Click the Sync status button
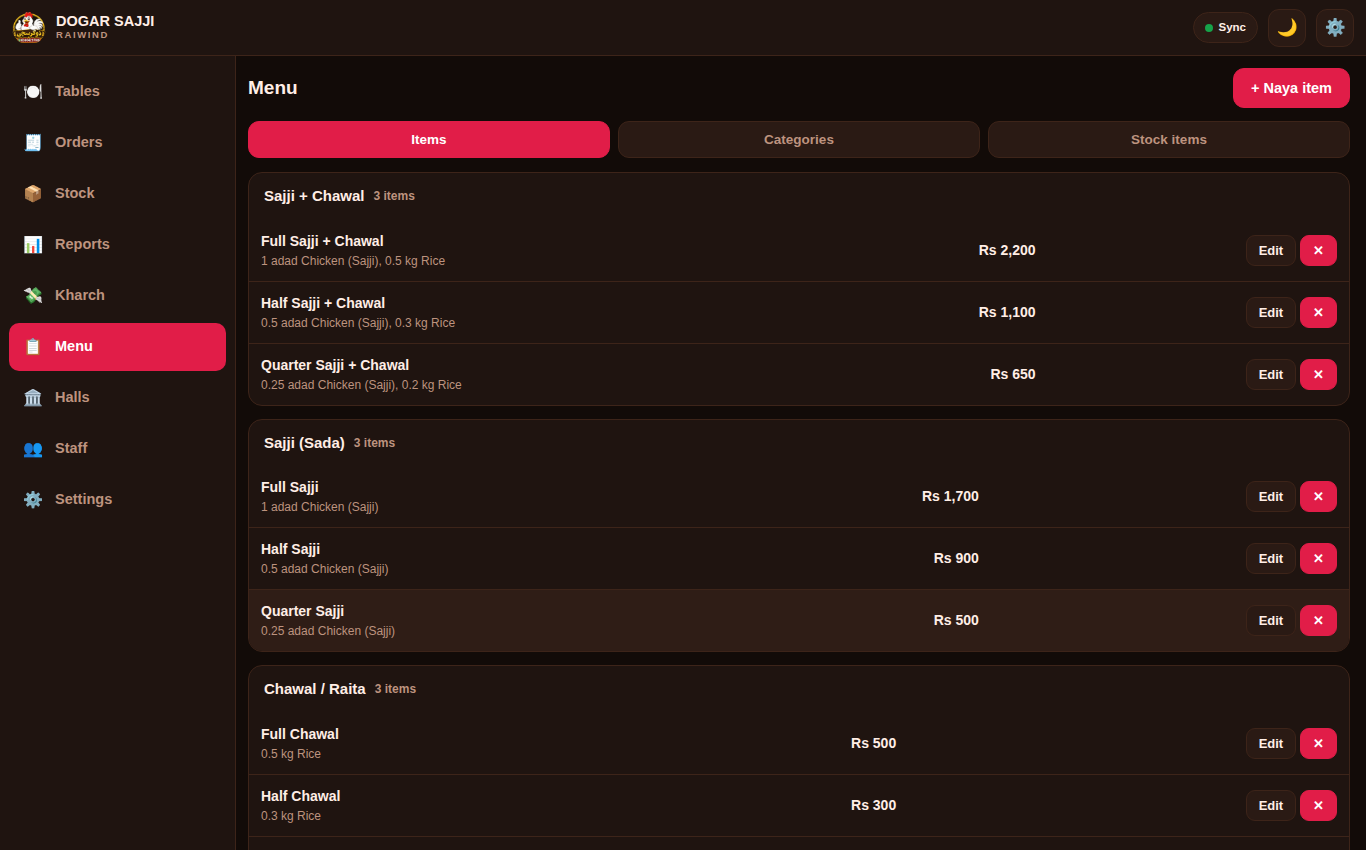The width and height of the screenshot is (1366, 850). (1225, 28)
